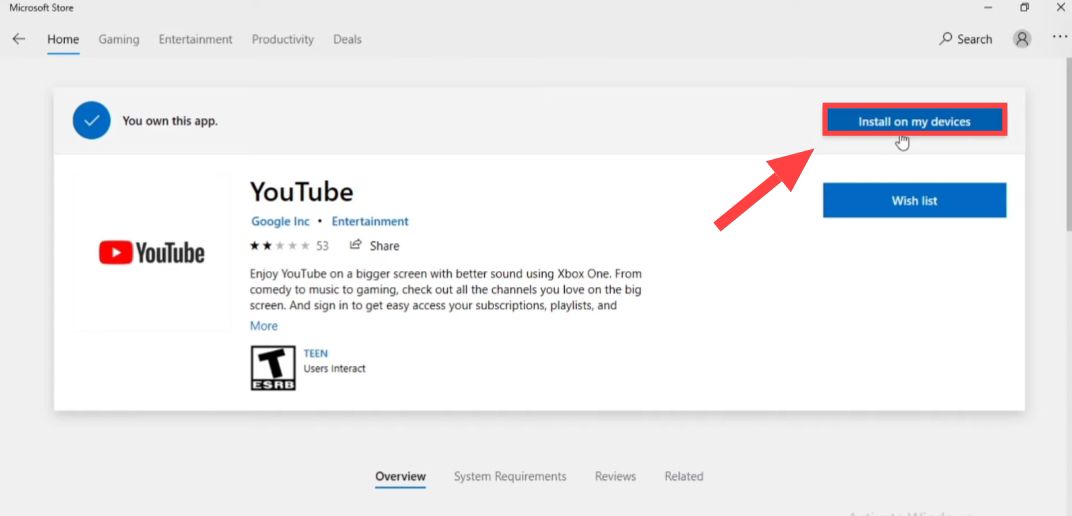Expand description with More link
The height and width of the screenshot is (516, 1072).
264,326
